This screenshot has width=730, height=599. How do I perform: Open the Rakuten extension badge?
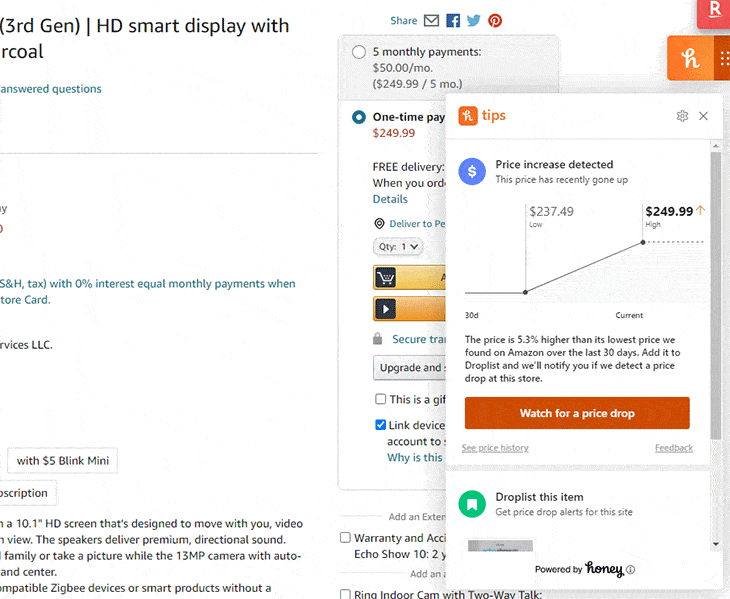click(714, 13)
